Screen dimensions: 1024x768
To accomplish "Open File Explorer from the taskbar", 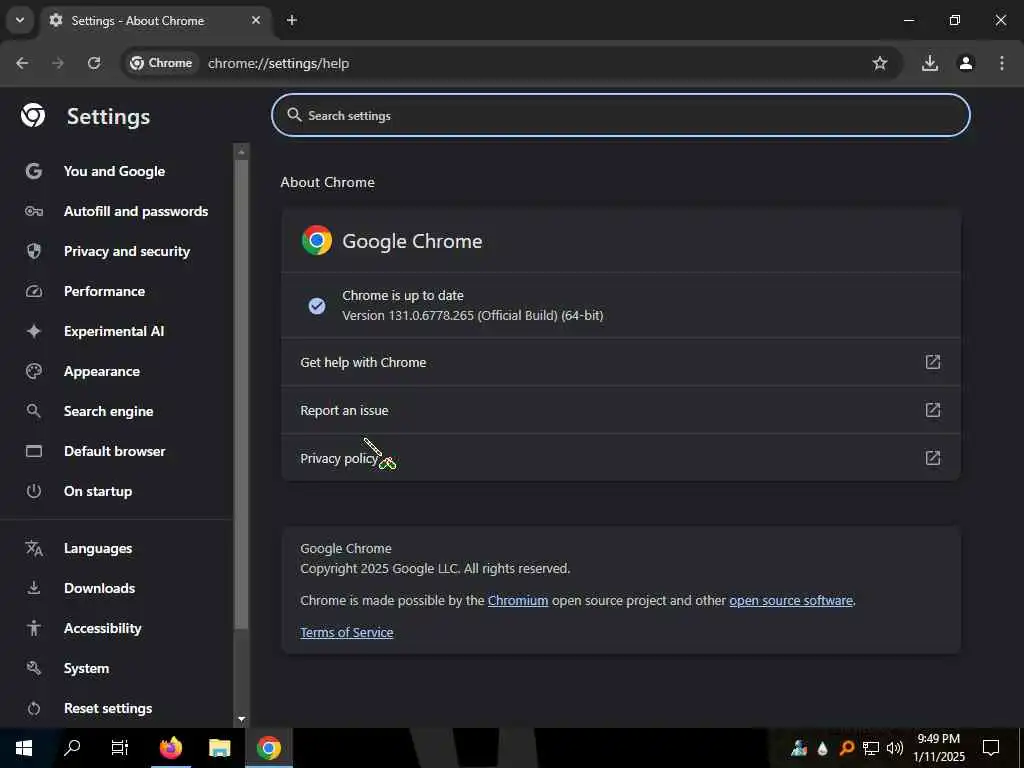I will [x=219, y=748].
